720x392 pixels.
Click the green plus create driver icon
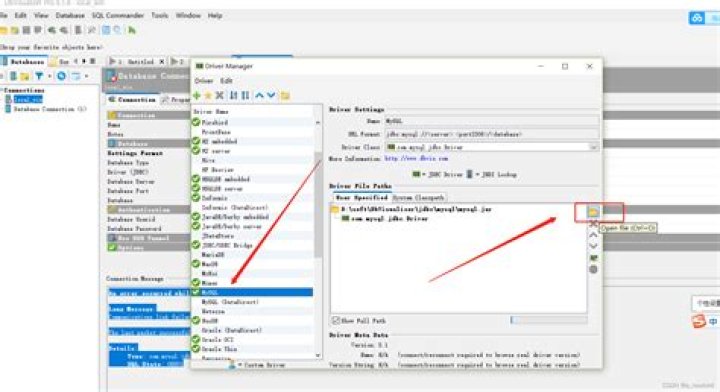coord(197,95)
